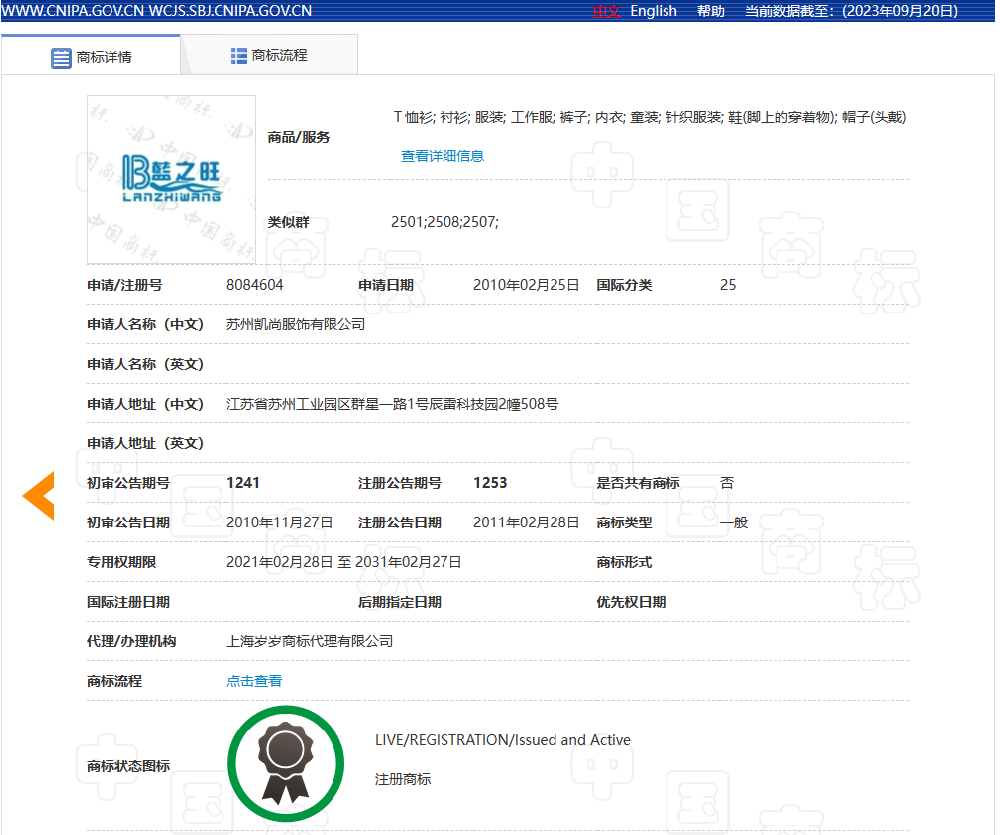Click agency name 上海岁岁商标代理有限公司
Screen dimensions: 1000x835
[x=309, y=641]
